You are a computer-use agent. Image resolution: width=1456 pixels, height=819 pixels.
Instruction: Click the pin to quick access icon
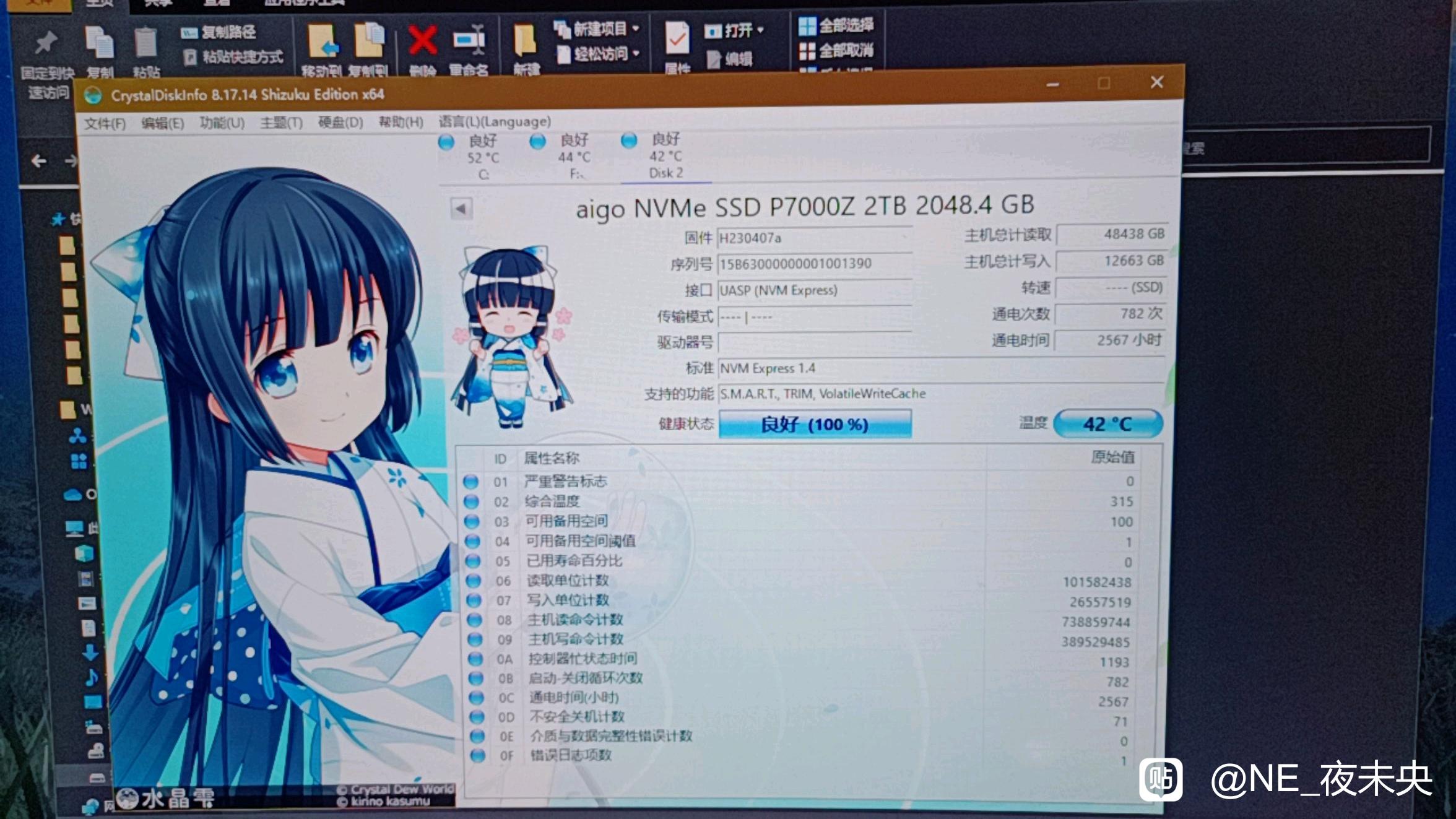[x=46, y=42]
